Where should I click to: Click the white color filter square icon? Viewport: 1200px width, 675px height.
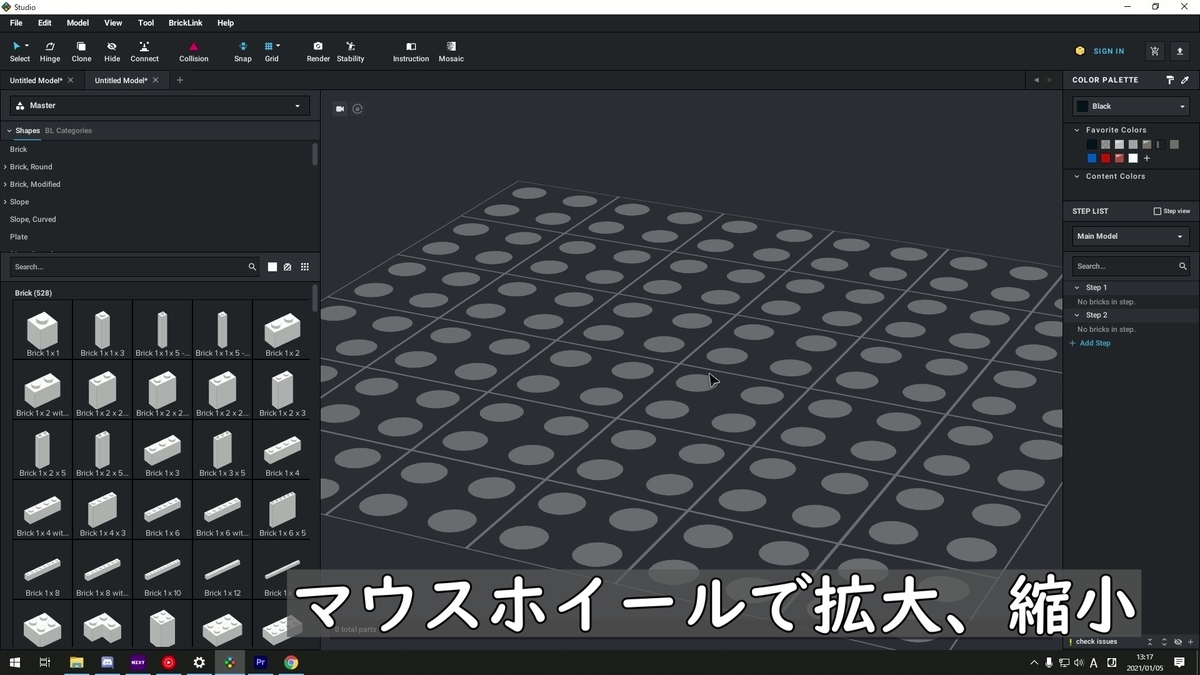(272, 267)
